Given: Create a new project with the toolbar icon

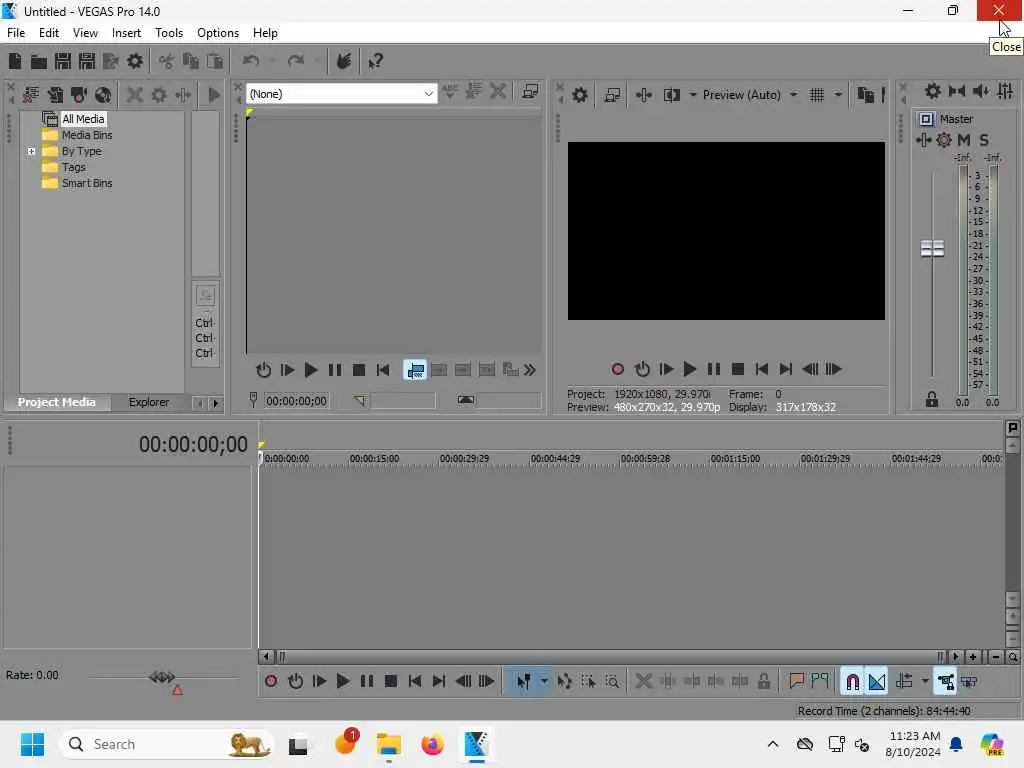Looking at the screenshot, I should pos(15,61).
